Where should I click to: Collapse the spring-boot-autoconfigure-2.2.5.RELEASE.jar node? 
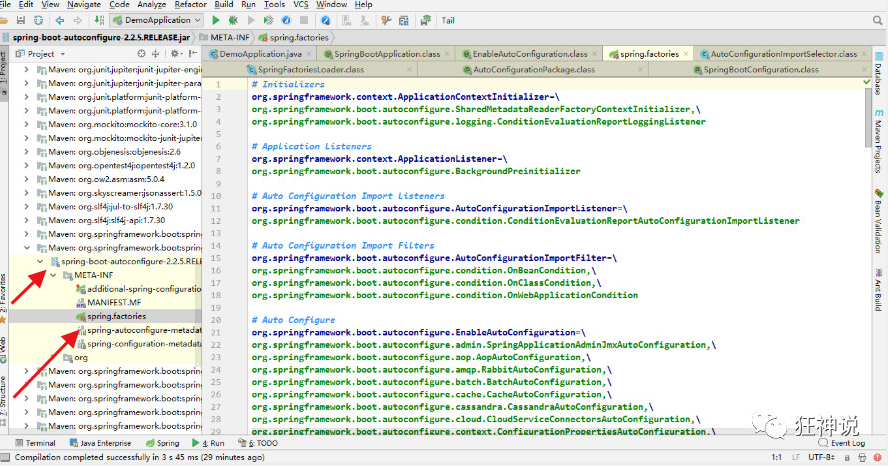pyautogui.click(x=41, y=261)
